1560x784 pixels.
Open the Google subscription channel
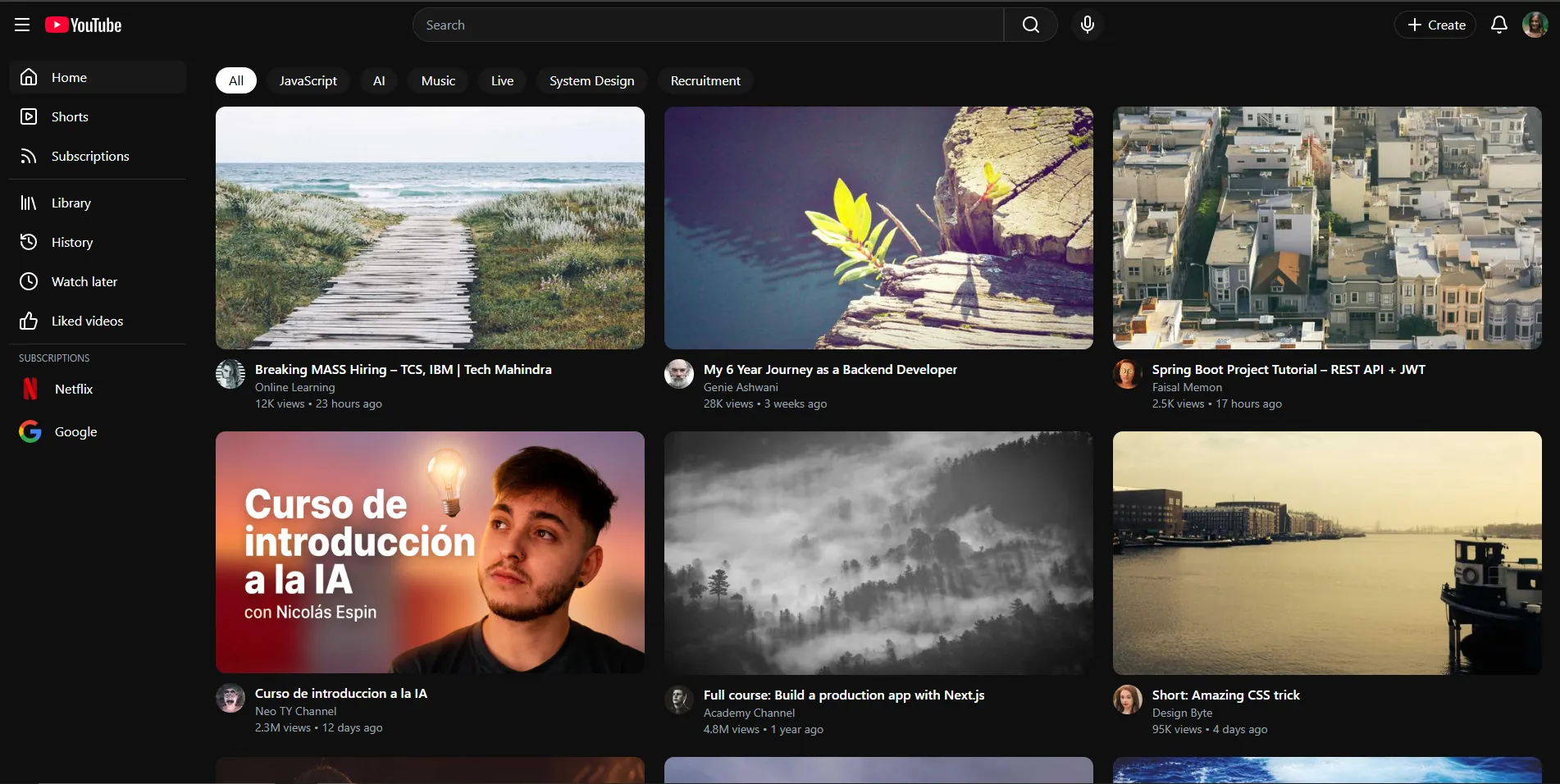pyautogui.click(x=75, y=431)
